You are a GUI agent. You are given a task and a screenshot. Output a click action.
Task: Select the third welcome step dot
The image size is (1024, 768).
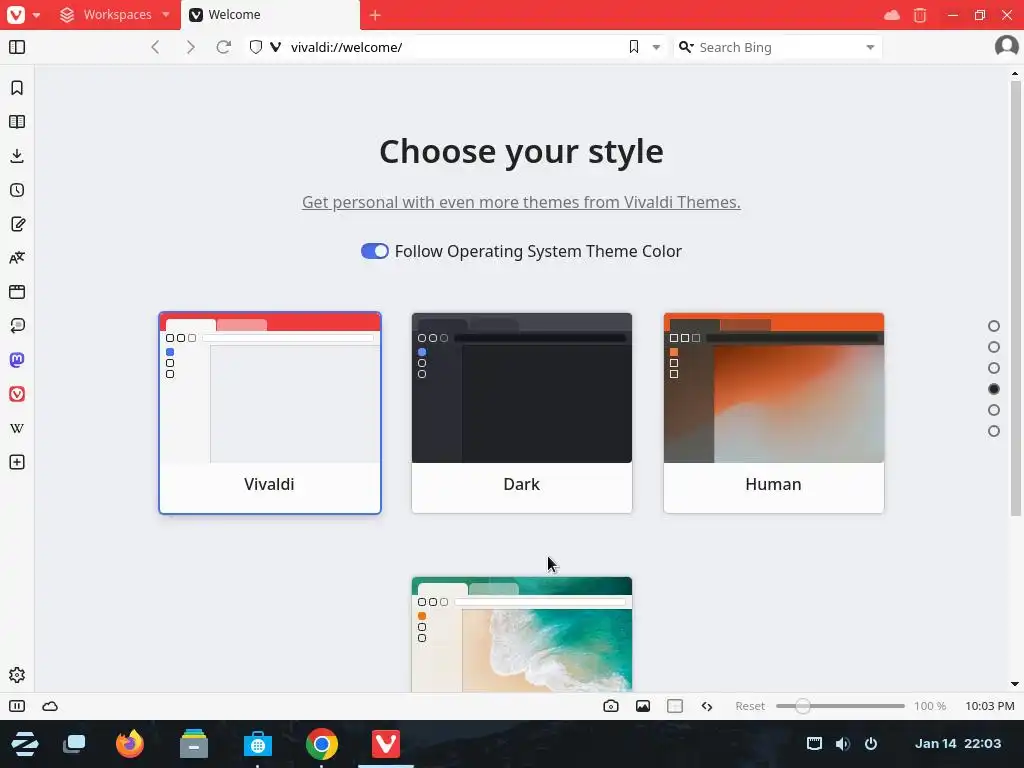[x=994, y=368]
